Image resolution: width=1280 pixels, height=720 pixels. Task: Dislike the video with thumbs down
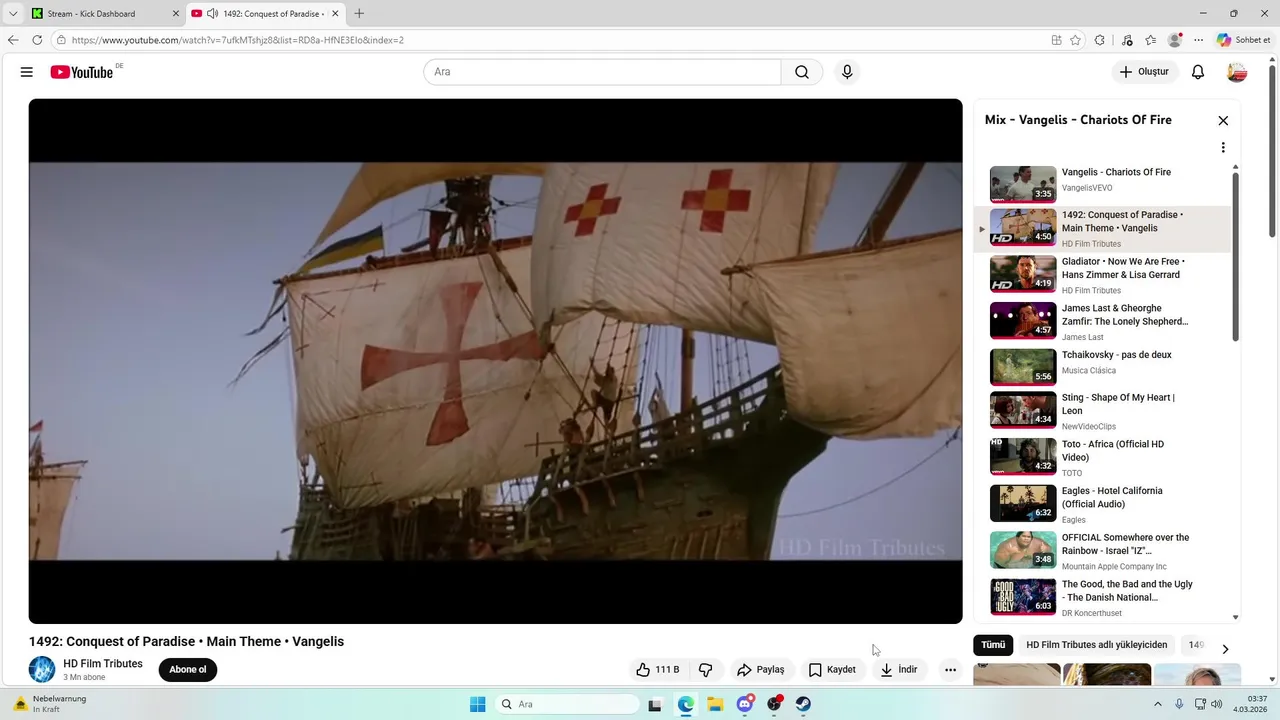tap(706, 670)
